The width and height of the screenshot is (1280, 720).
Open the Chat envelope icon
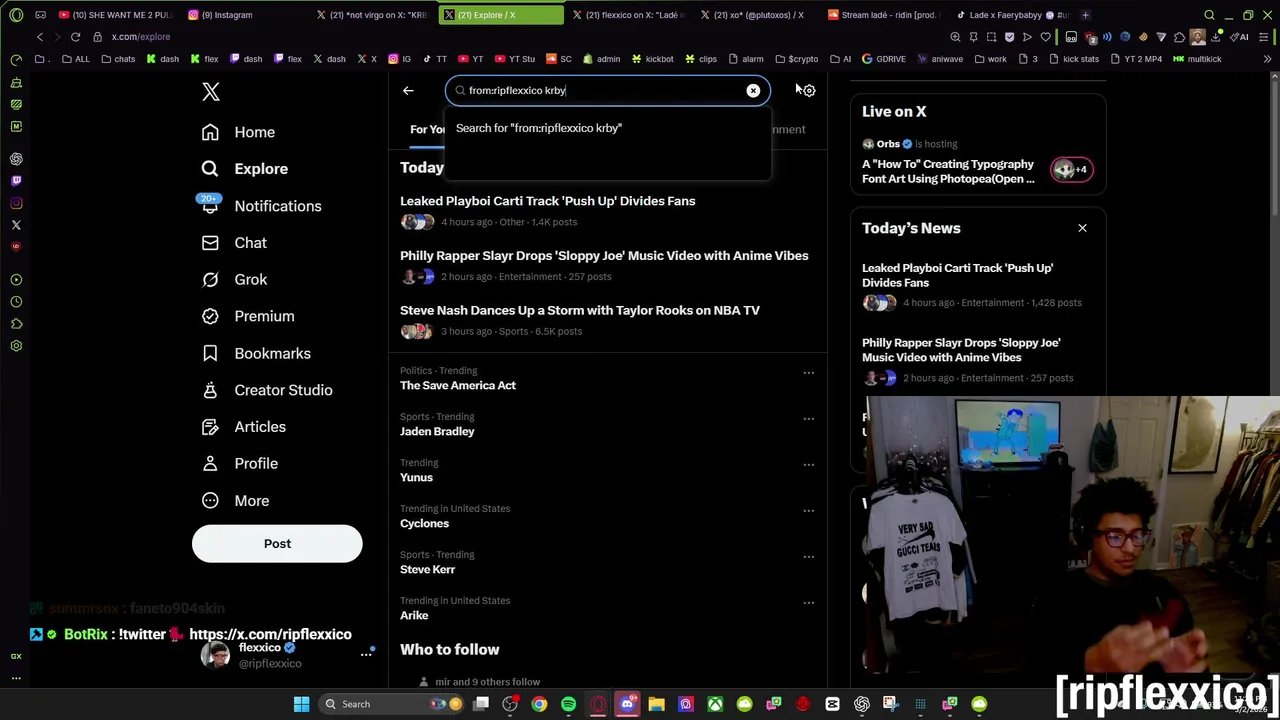point(210,243)
